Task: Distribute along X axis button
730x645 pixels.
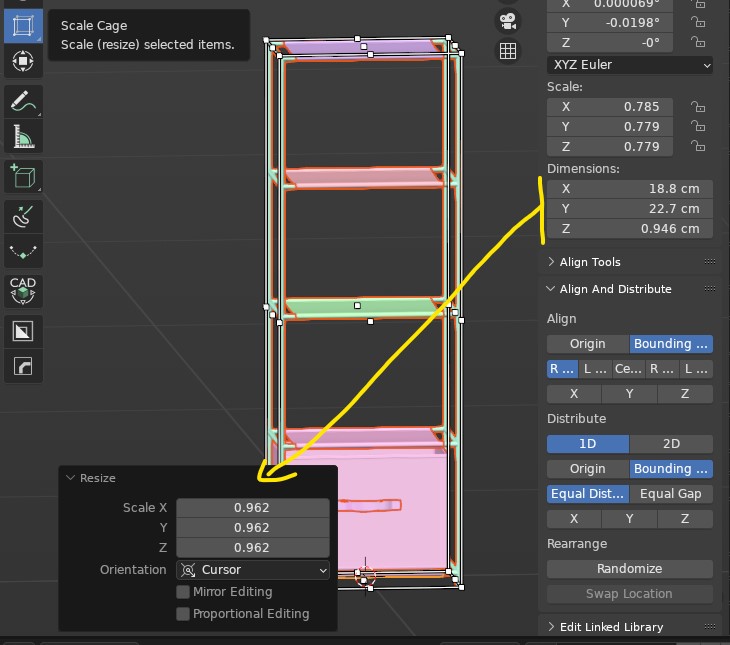Action: (x=574, y=519)
